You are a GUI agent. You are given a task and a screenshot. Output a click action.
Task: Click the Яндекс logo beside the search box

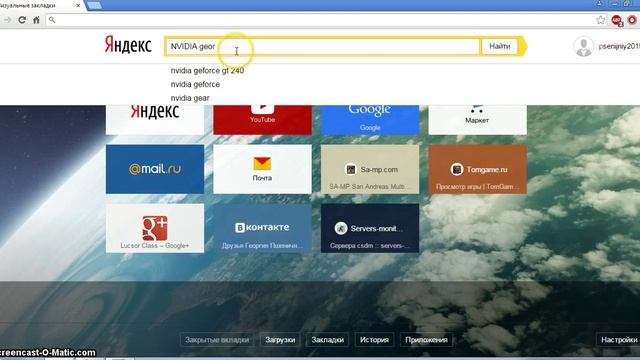[x=128, y=45]
